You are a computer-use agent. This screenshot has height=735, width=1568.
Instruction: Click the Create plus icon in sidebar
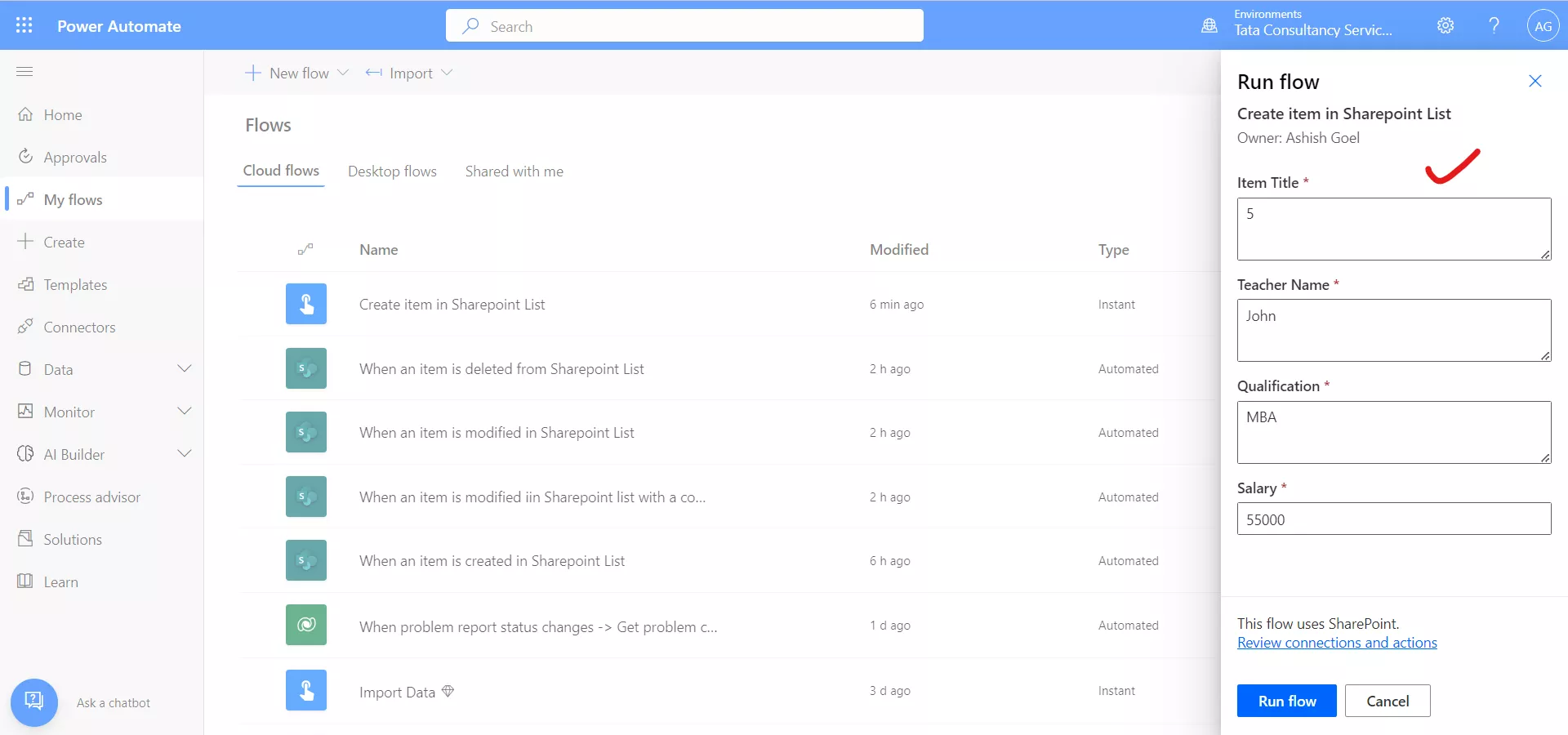pyautogui.click(x=26, y=241)
